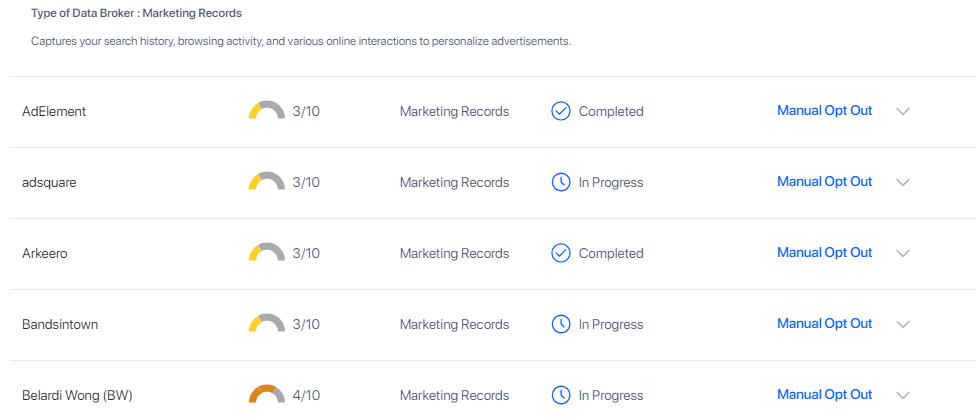The width and height of the screenshot is (976, 419).
Task: Expand the Arkeero row chevron
Action: (903, 253)
